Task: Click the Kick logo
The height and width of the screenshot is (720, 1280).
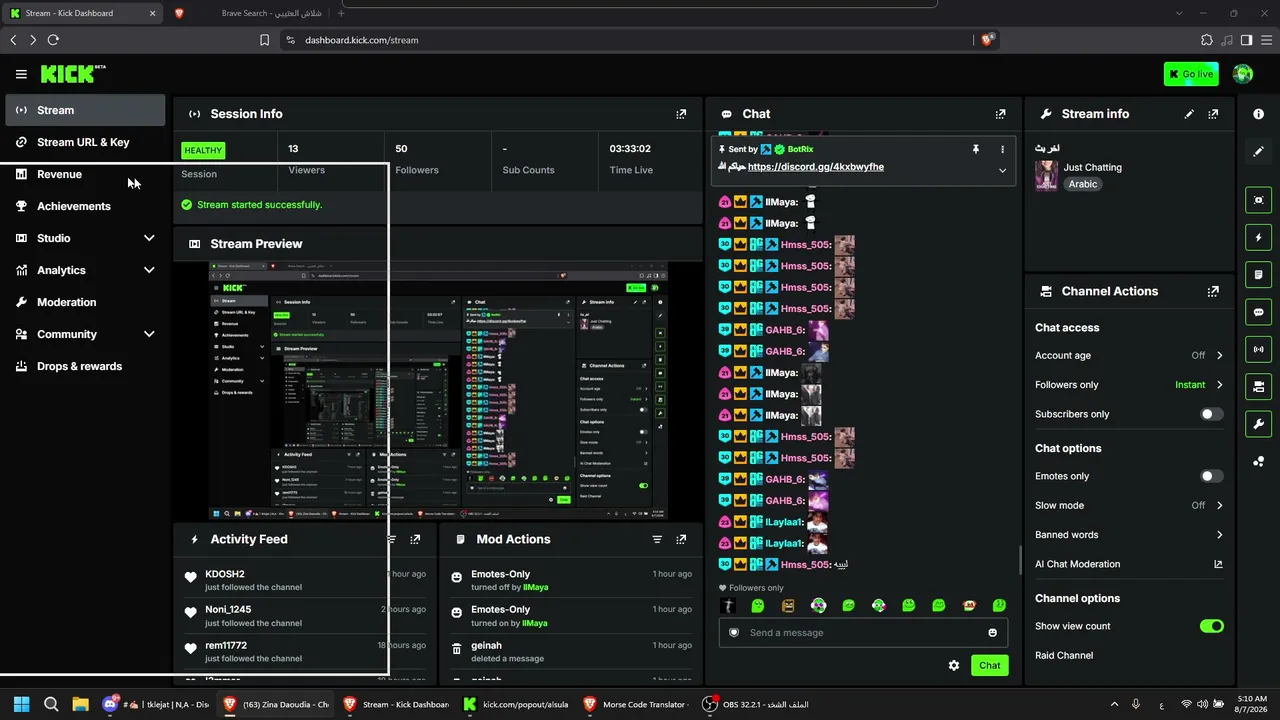Action: [73, 74]
